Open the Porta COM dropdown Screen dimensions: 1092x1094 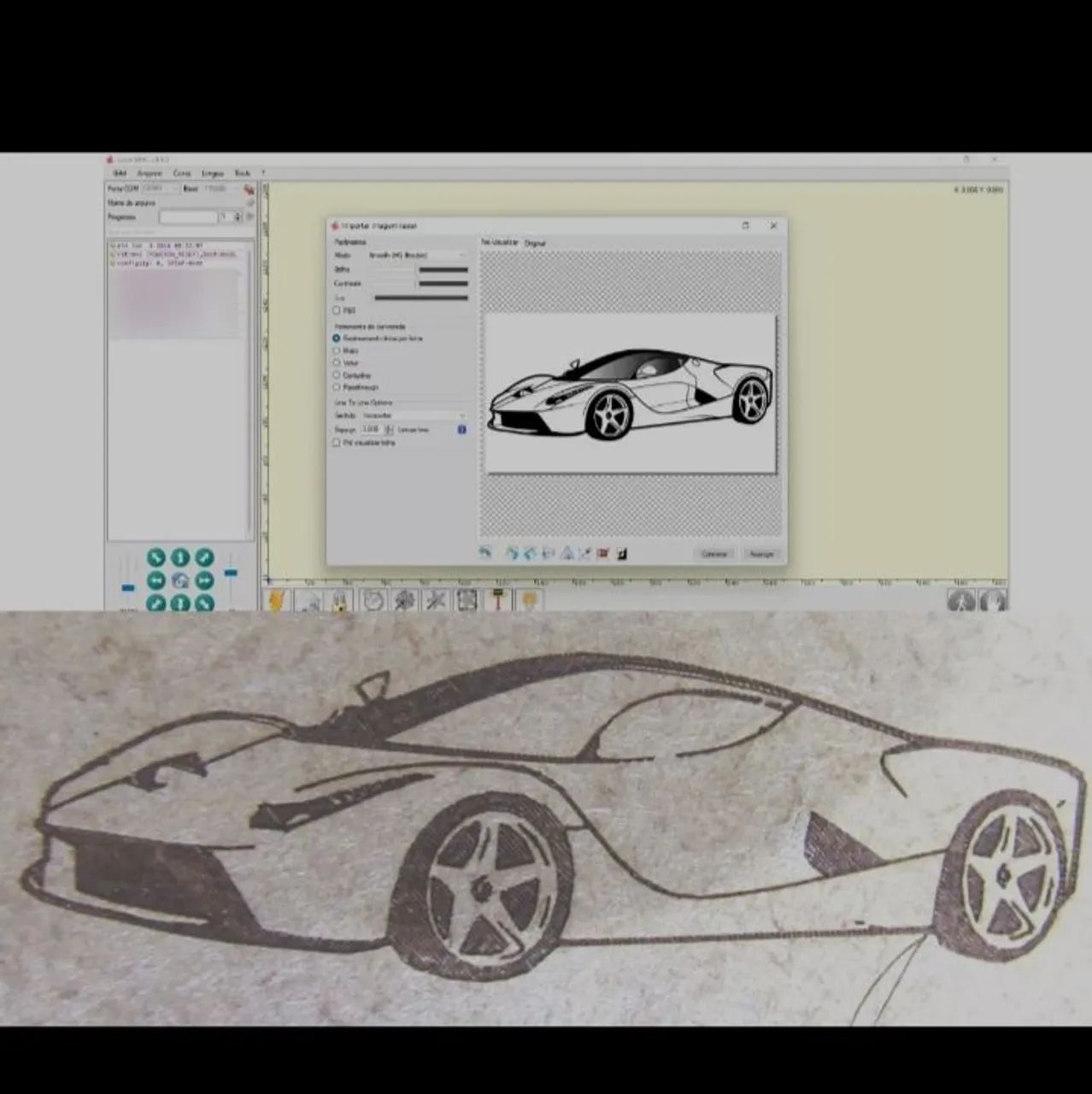tap(161, 188)
